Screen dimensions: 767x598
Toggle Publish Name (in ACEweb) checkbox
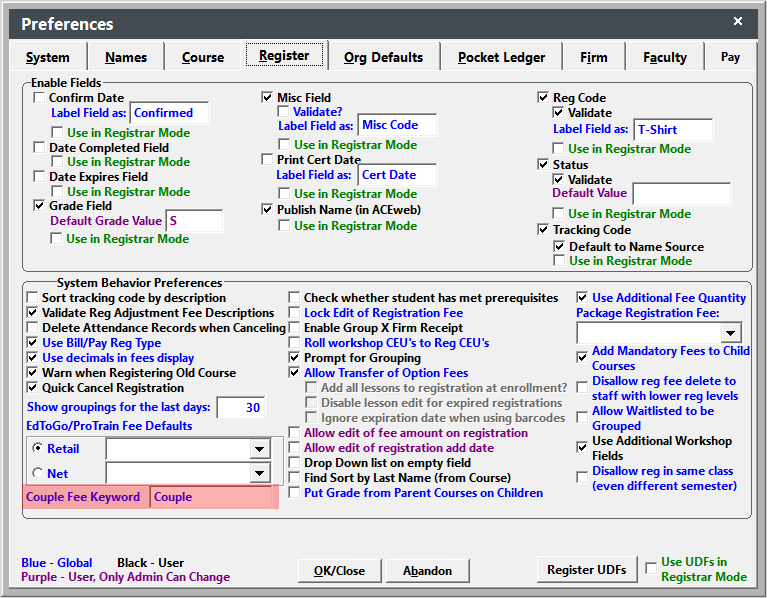click(267, 209)
